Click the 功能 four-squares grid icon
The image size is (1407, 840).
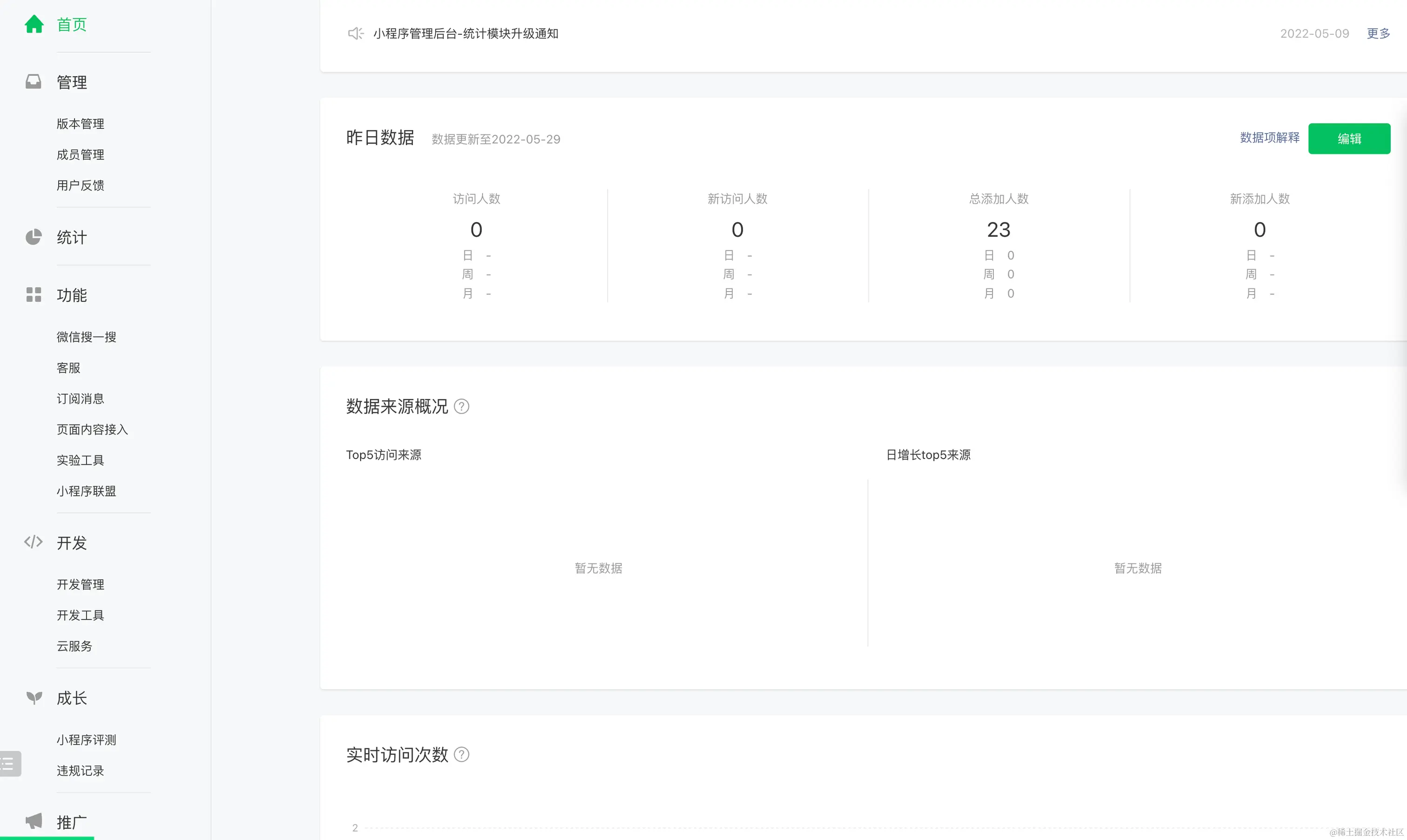click(x=33, y=295)
